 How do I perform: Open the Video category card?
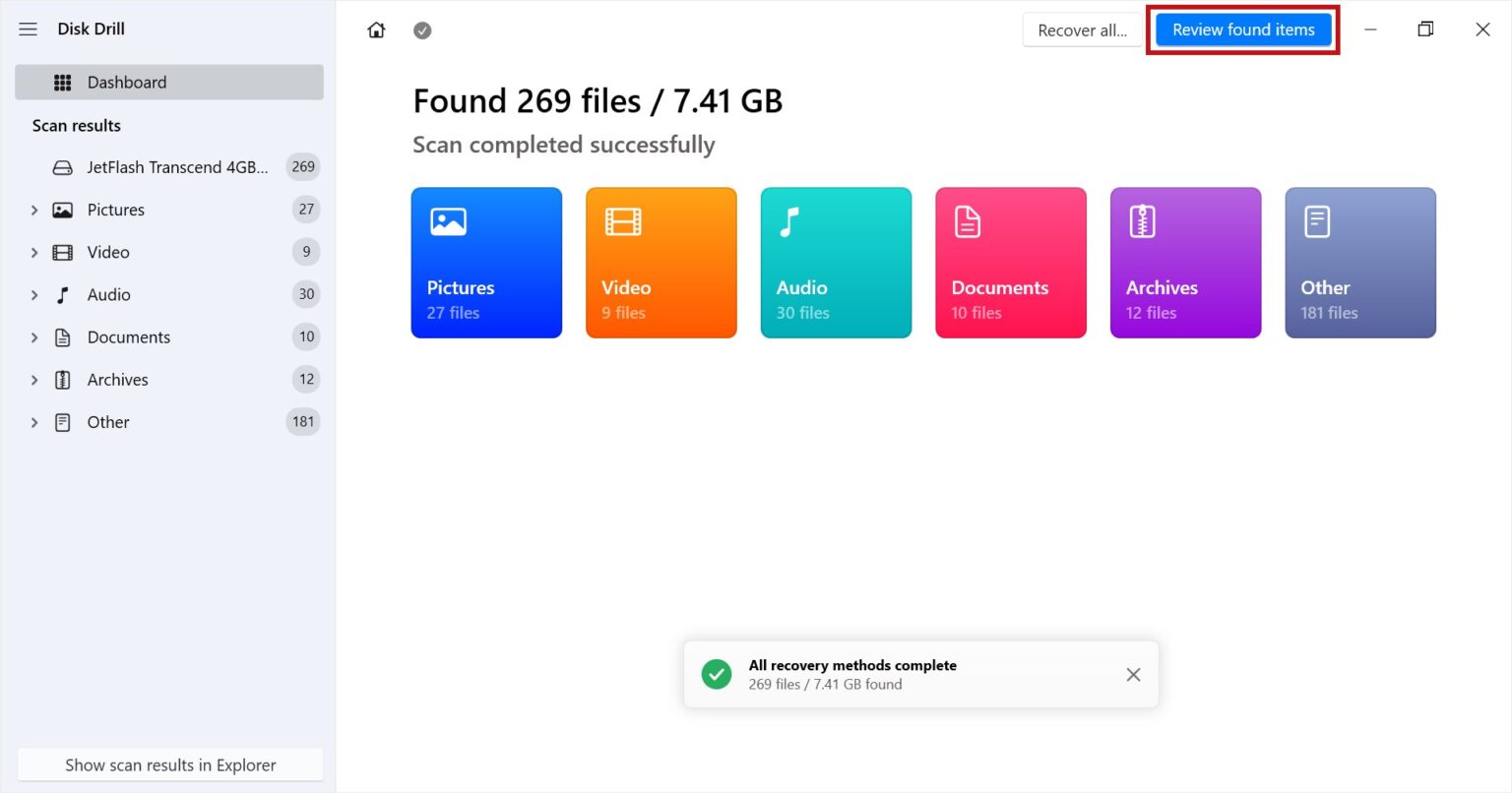661,263
